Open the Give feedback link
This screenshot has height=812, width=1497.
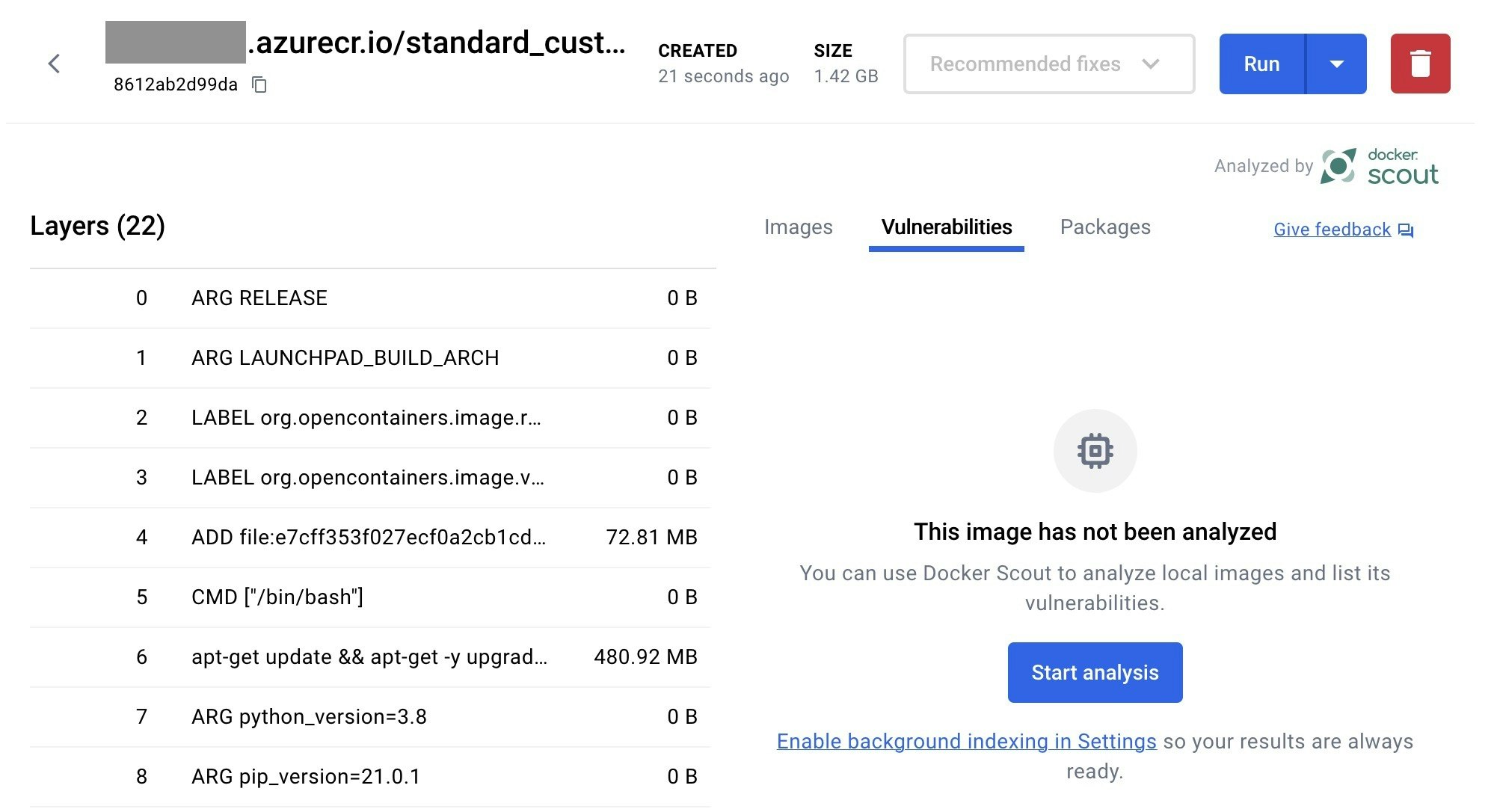click(x=1331, y=230)
